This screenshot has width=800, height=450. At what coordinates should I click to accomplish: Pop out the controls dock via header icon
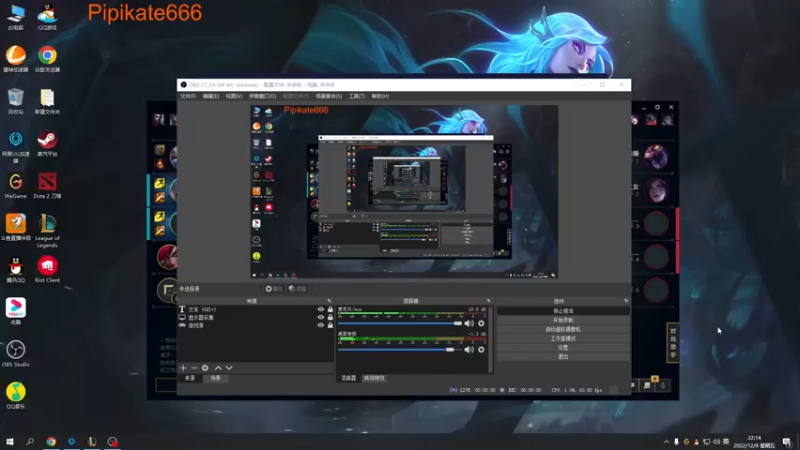click(x=626, y=301)
